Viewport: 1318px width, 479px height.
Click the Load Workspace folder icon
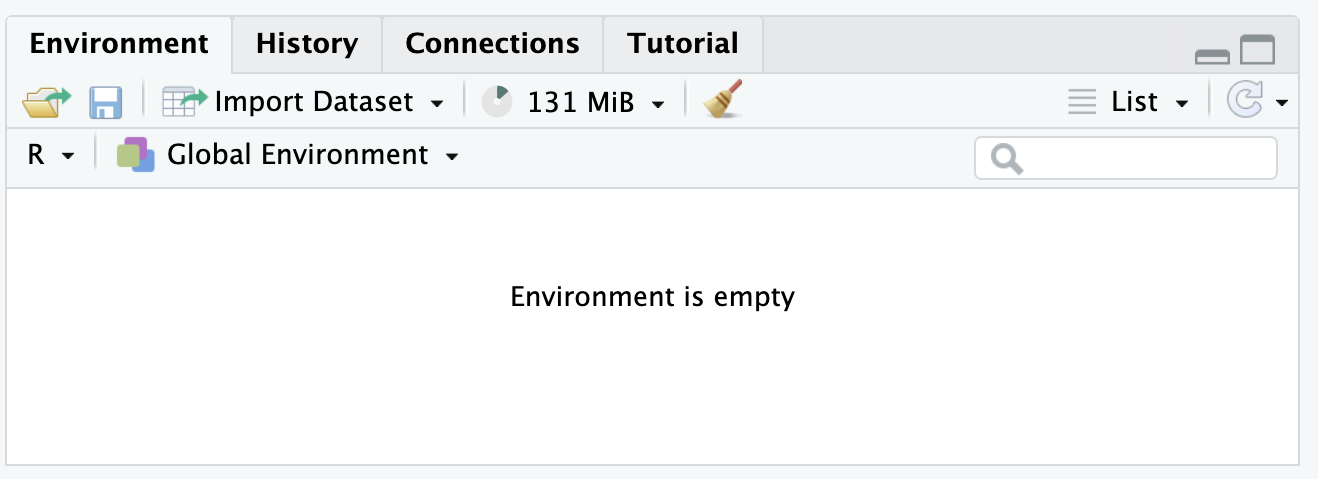tap(47, 102)
